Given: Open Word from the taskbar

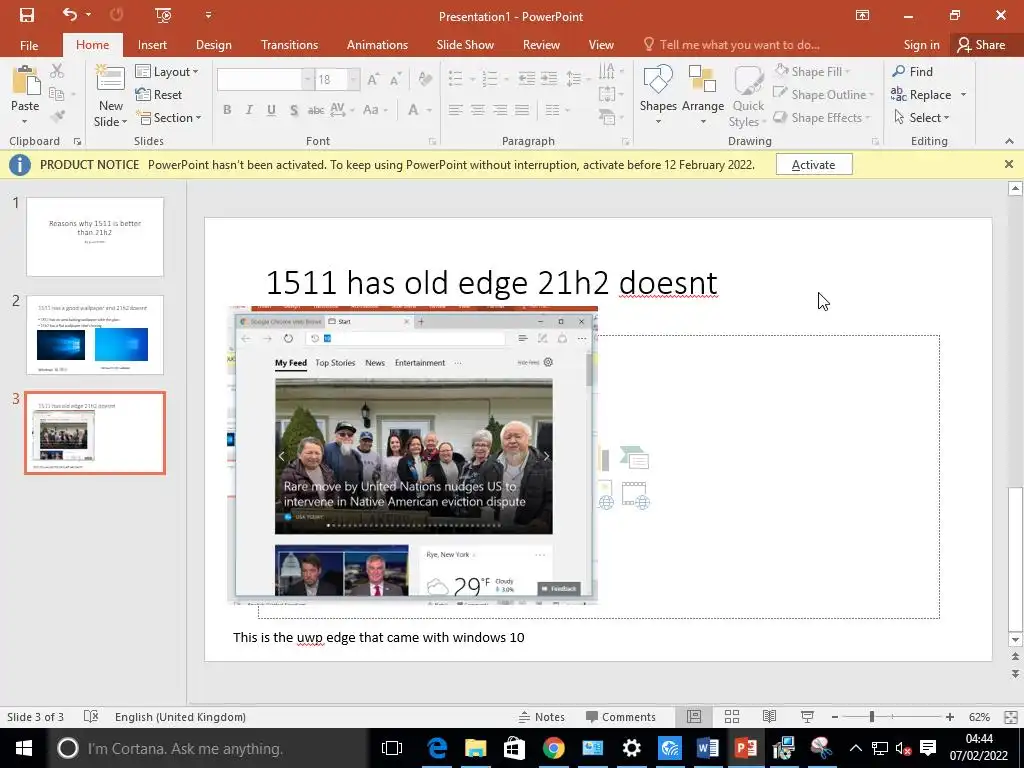Looking at the screenshot, I should click(x=707, y=748).
